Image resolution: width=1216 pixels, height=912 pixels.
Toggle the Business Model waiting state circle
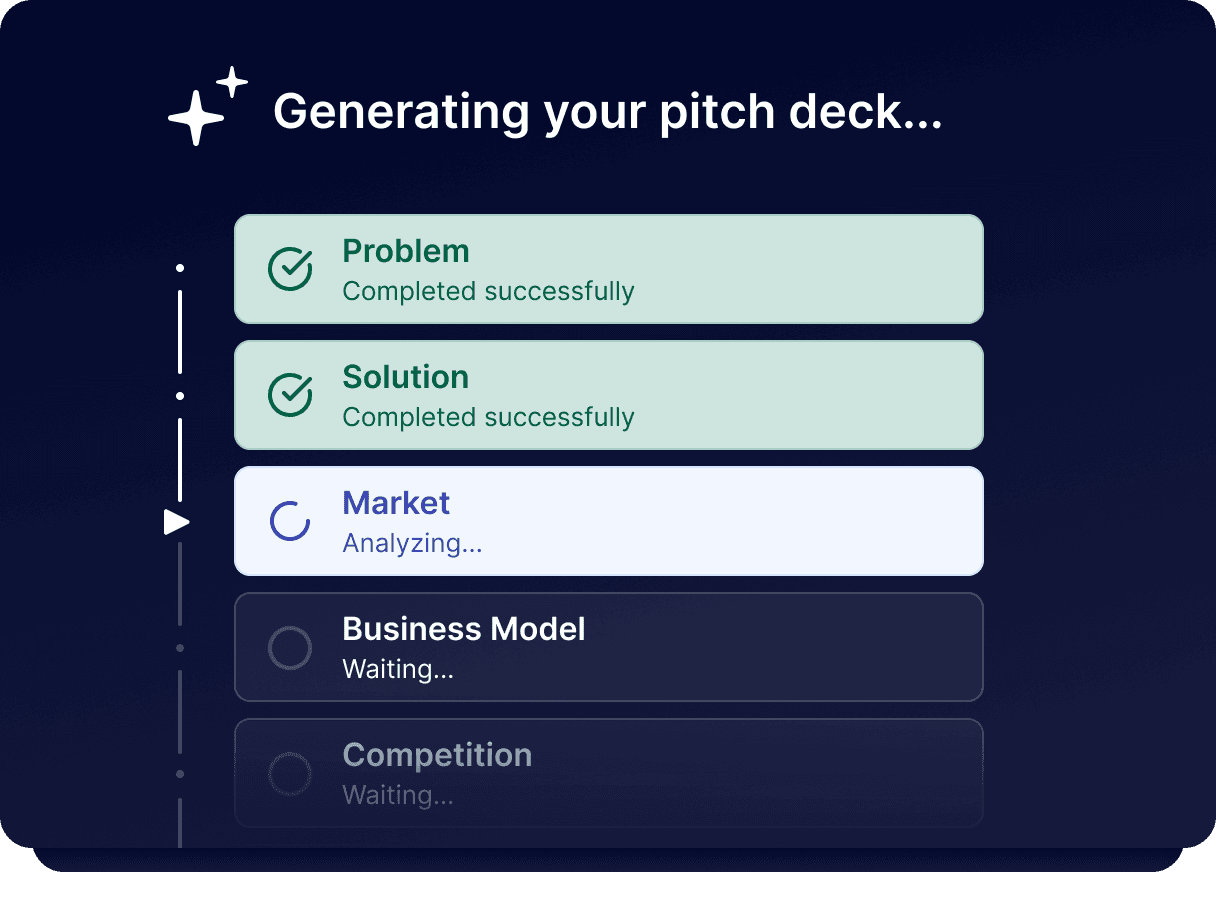pos(290,646)
